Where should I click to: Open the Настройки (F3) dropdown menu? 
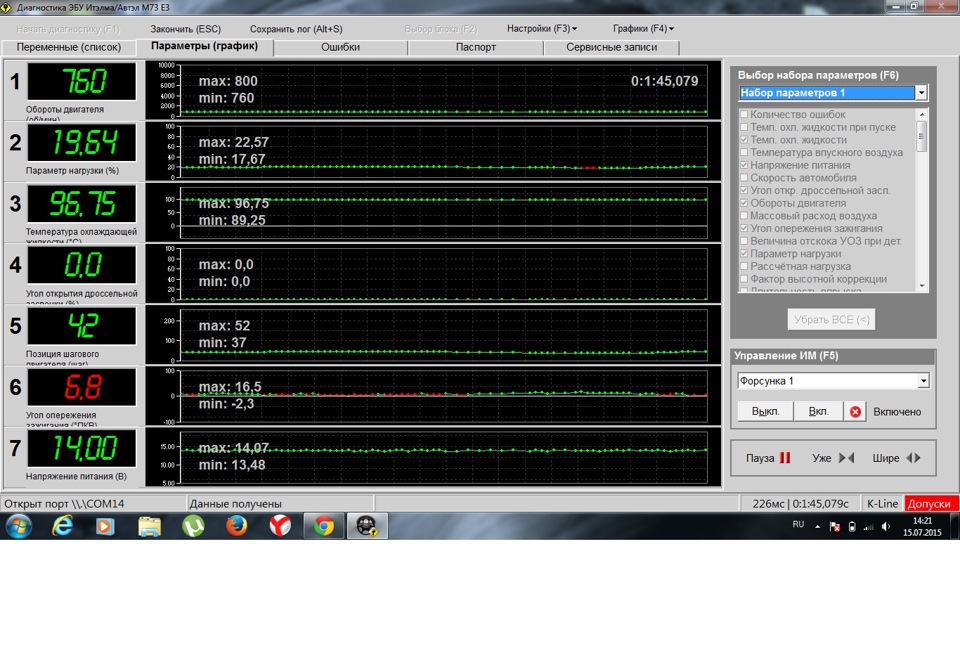542,29
